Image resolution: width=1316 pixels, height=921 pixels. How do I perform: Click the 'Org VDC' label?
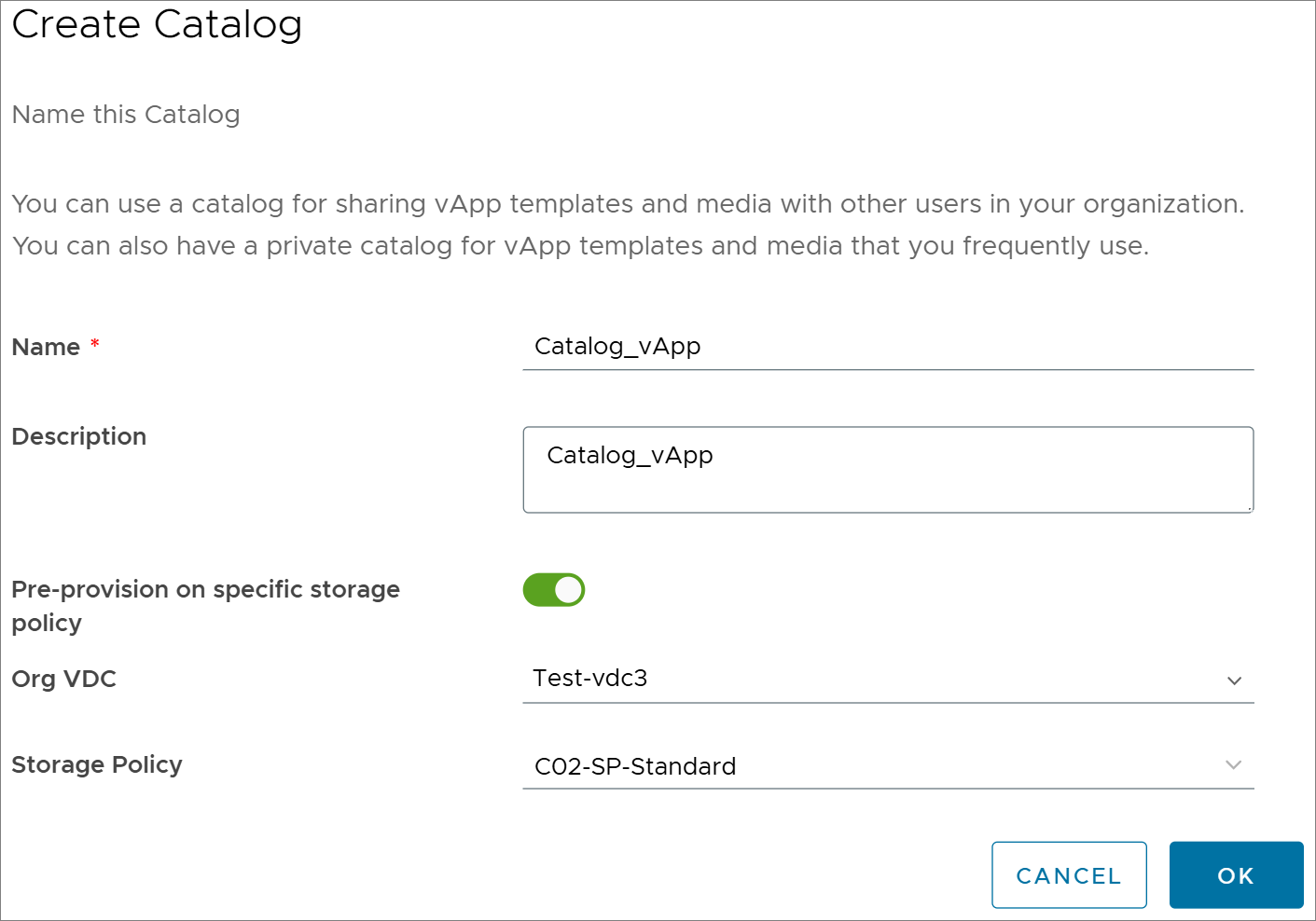[64, 679]
